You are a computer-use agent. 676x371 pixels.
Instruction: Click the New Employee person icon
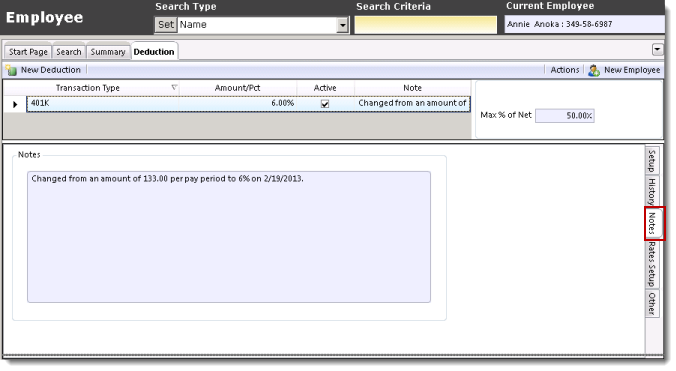click(x=594, y=70)
